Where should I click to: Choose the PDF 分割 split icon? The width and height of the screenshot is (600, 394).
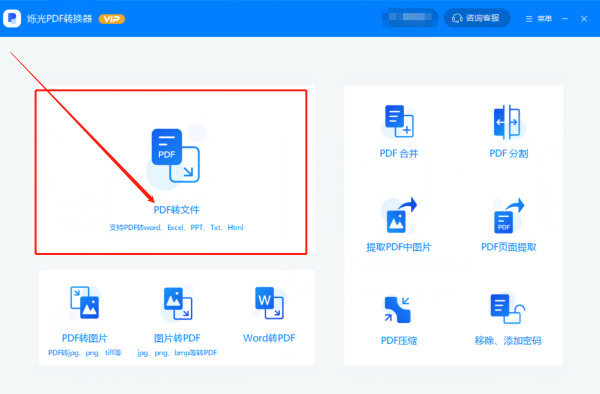507,122
